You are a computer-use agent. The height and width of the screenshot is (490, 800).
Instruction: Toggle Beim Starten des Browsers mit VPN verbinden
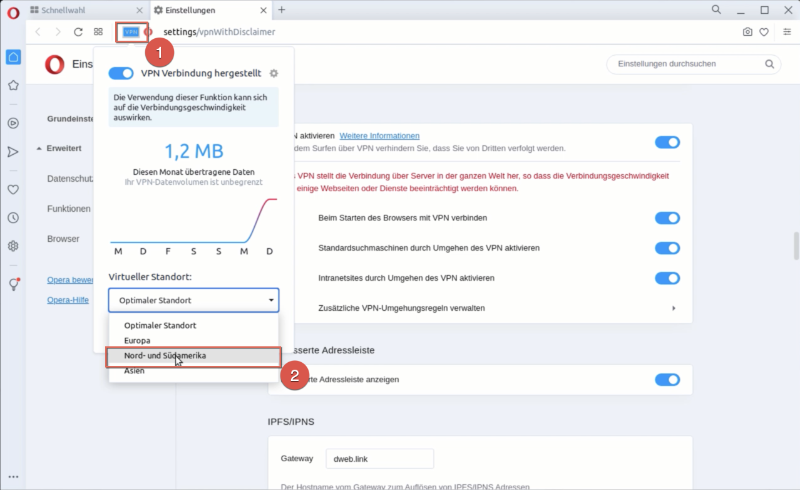667,218
